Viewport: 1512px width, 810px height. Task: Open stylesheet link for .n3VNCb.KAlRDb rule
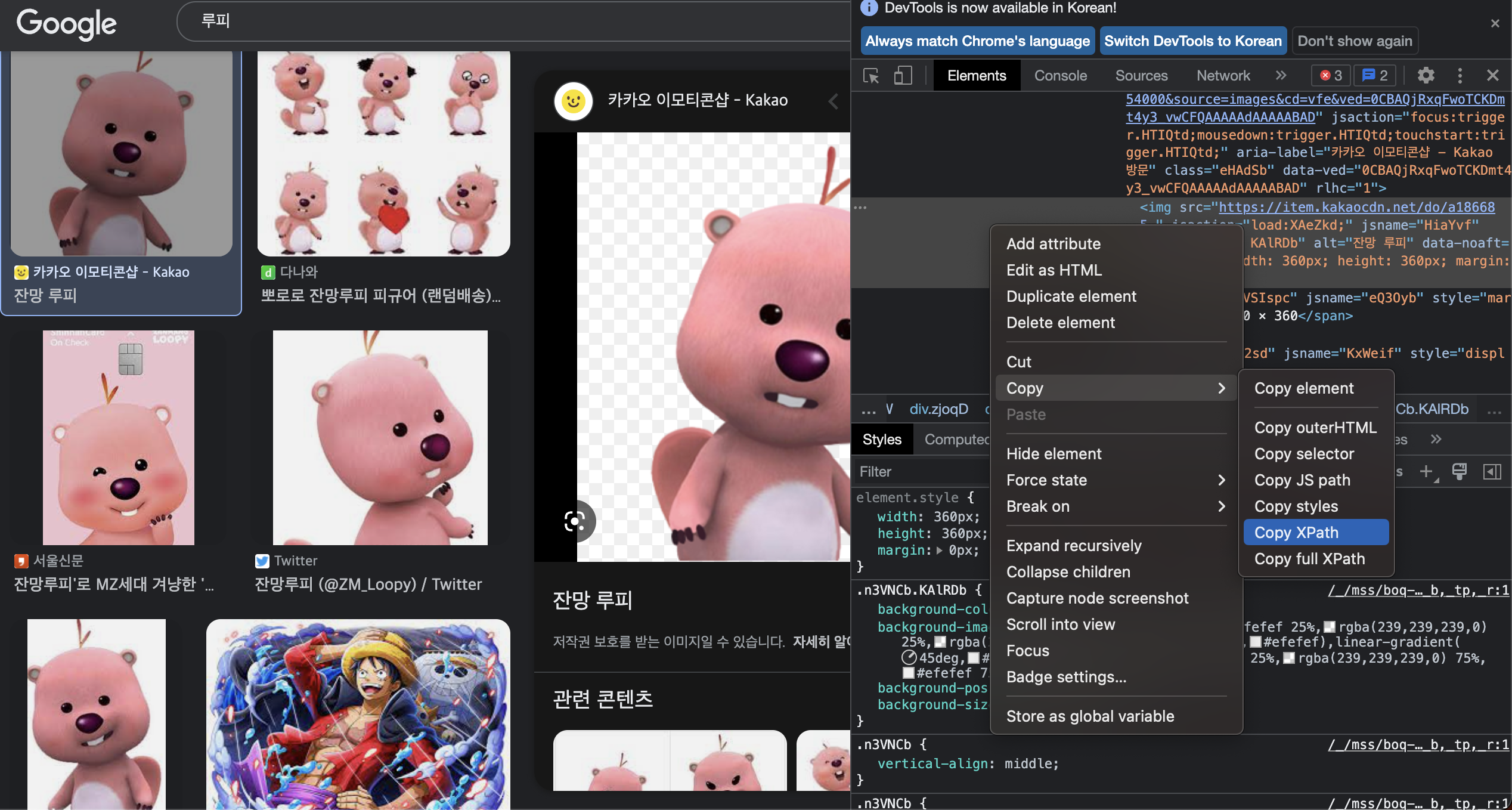point(1418,591)
